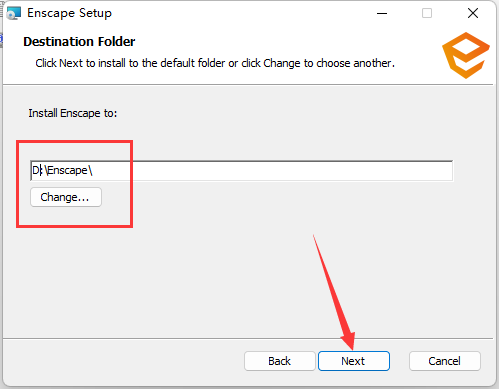Screen dimensions: 499x389
Task: Minimize the Enscape Setup window
Action: (382, 13)
